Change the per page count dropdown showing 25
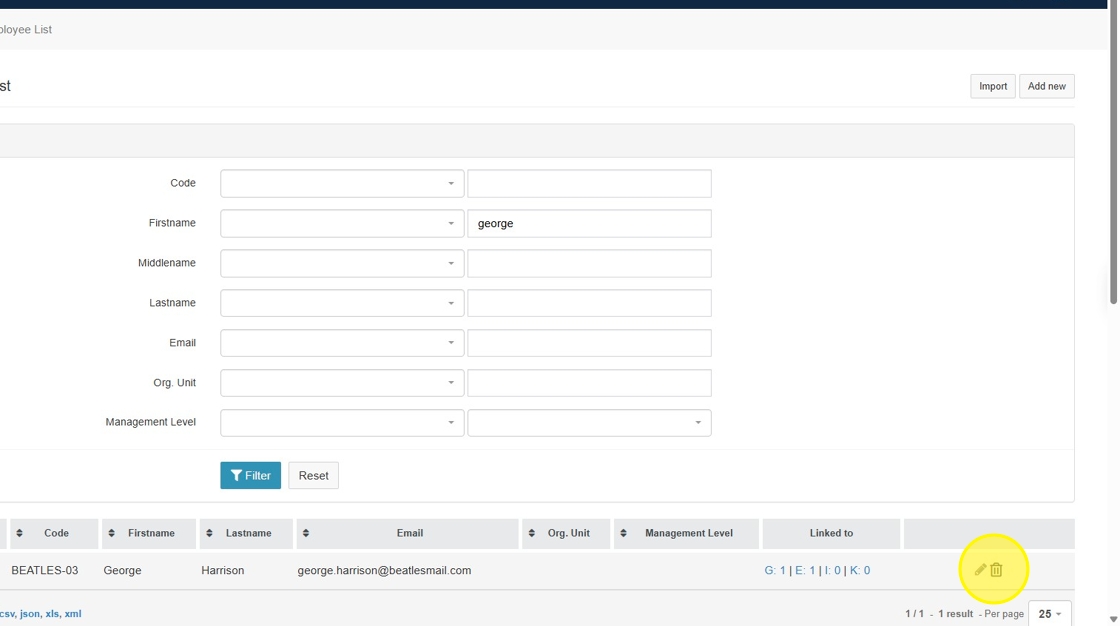The width and height of the screenshot is (1120, 626). pos(1049,614)
